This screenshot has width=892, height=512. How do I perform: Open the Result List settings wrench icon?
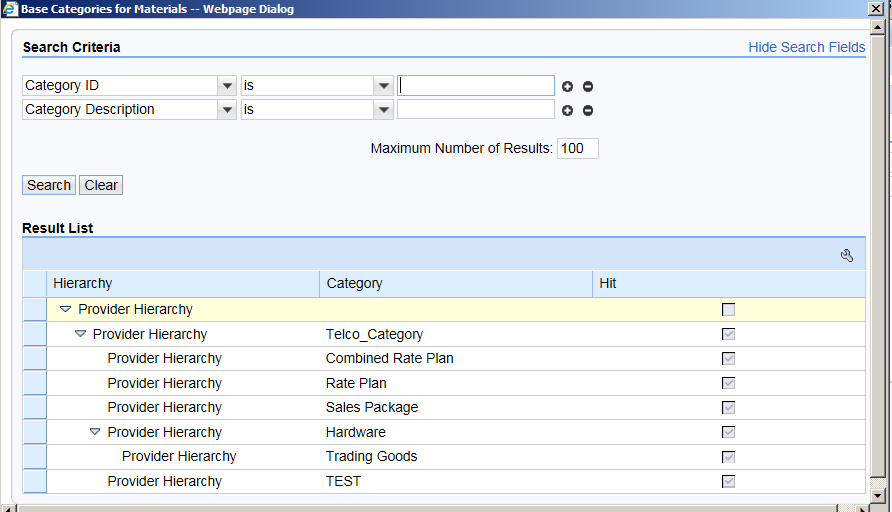pos(847,256)
